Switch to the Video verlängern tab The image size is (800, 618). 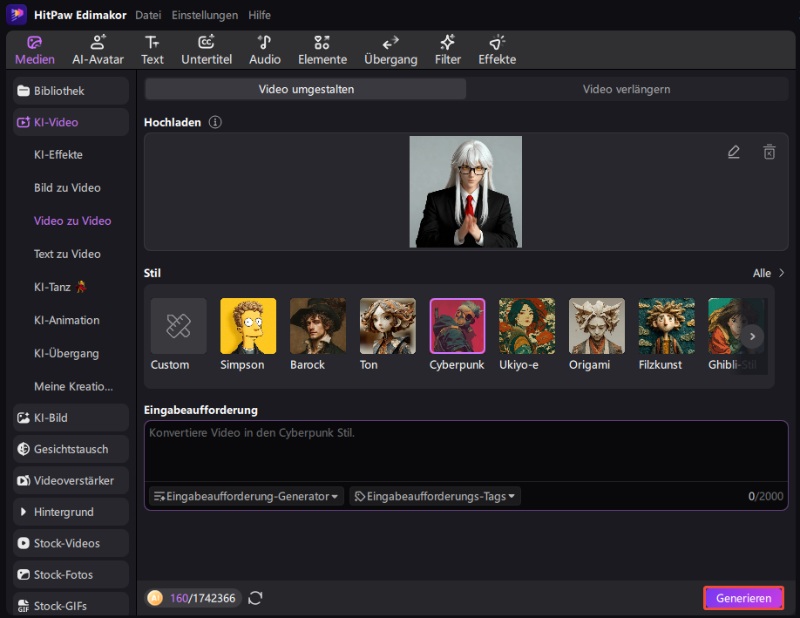click(x=626, y=89)
